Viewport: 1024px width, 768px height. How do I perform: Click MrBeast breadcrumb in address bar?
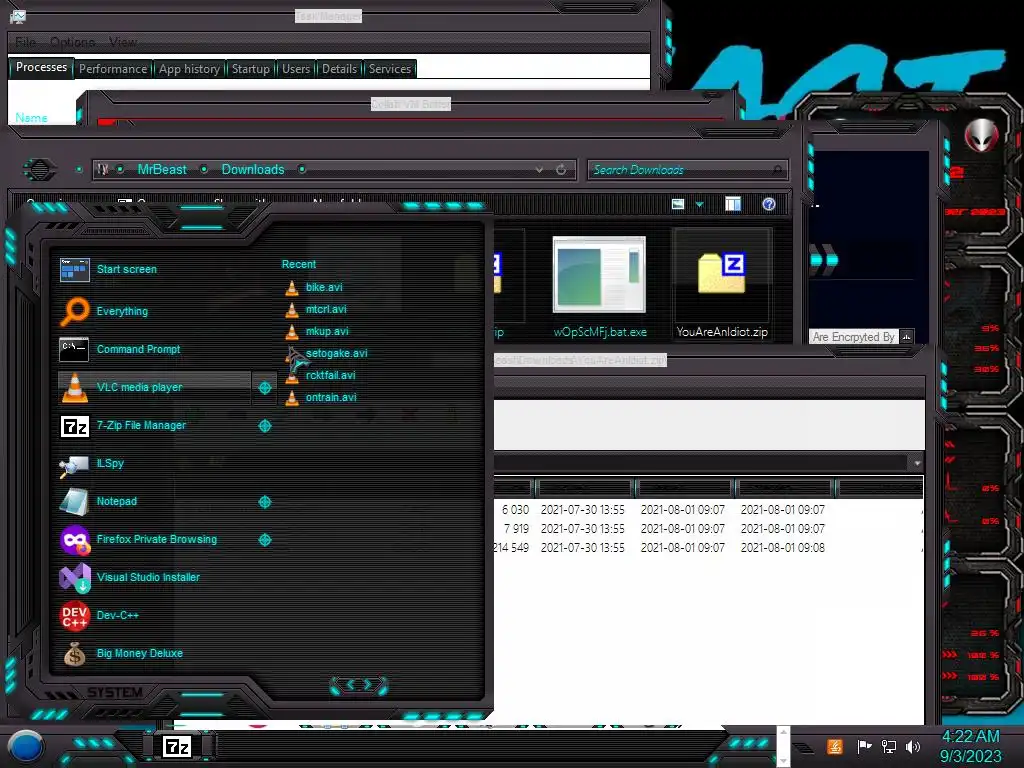click(x=162, y=169)
